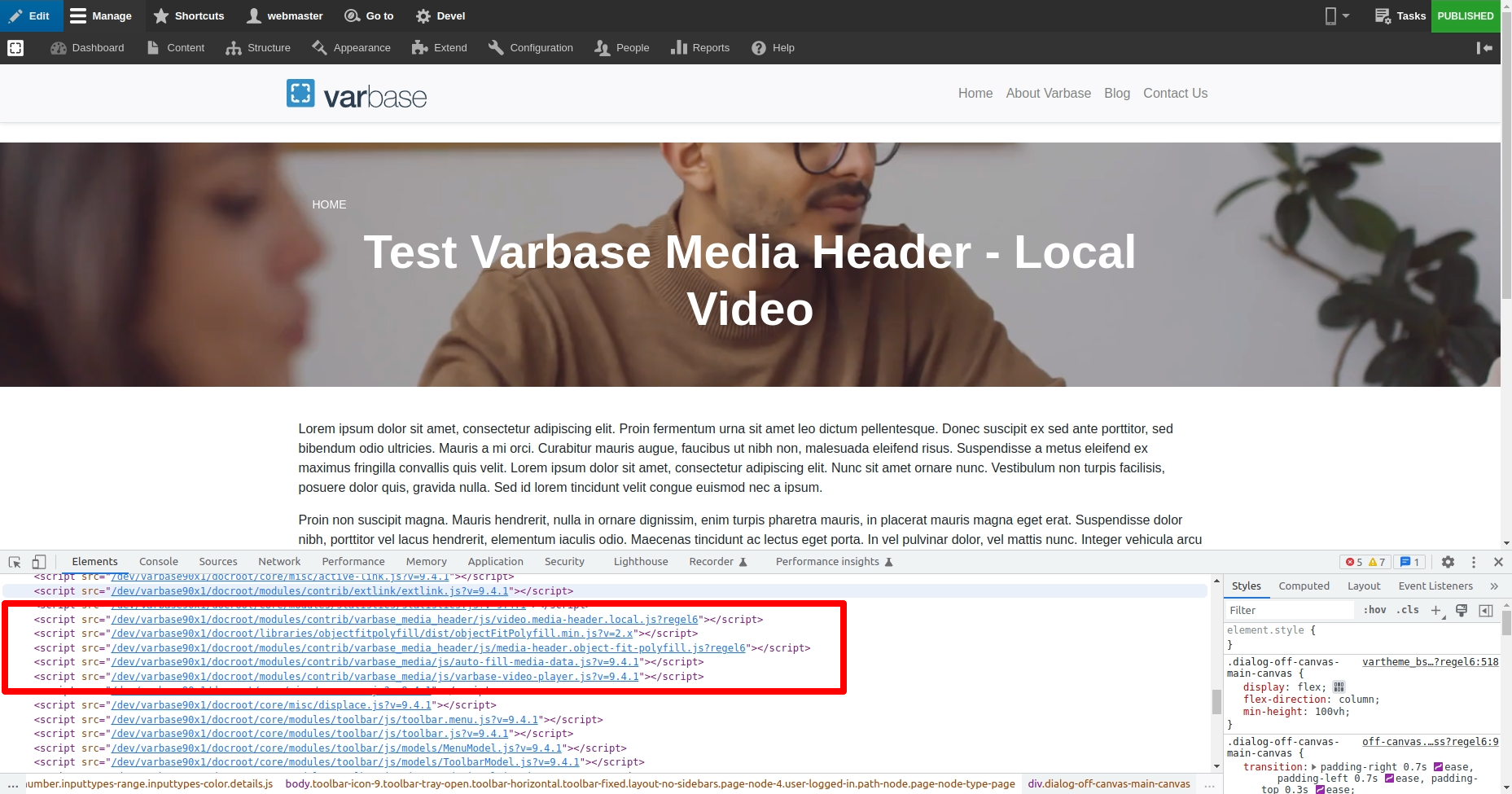This screenshot has width=1512, height=794.
Task: Open DevTools settings gear
Action: point(1448,562)
